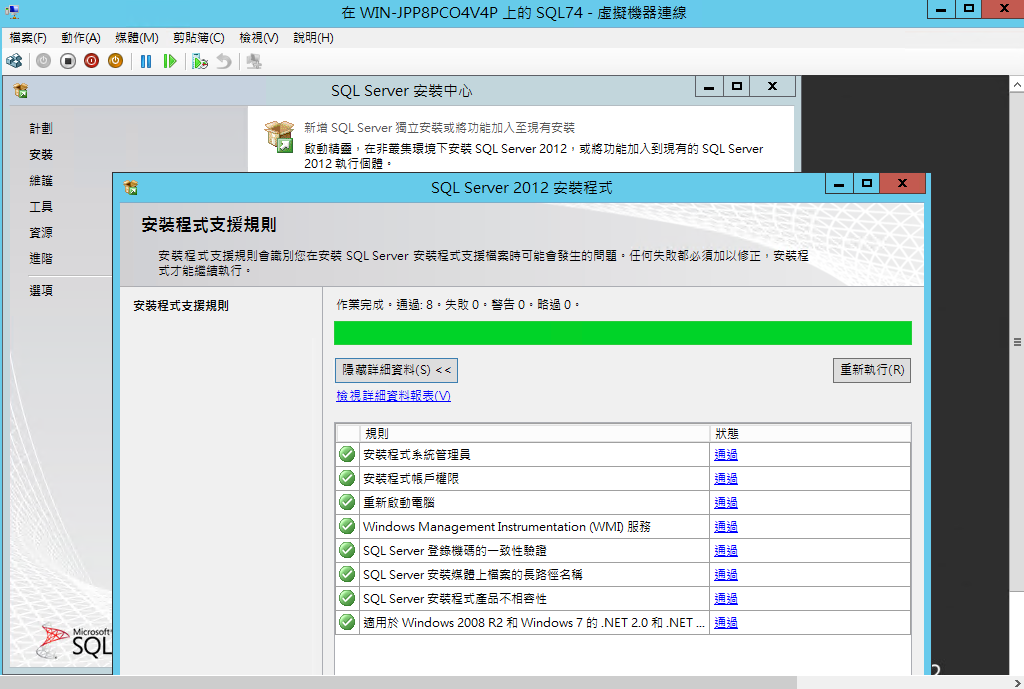The image size is (1024, 689).
Task: Click 通過 link for 登錄機碼的一致性驗證
Action: tap(726, 551)
